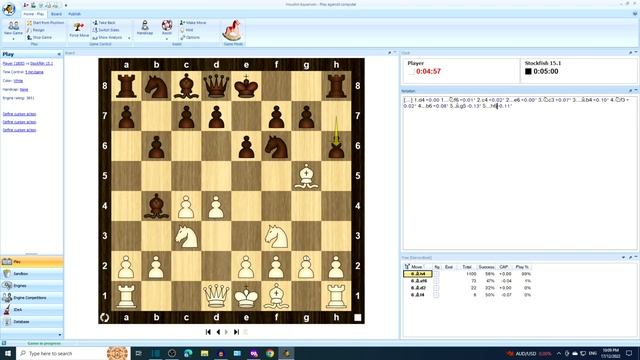Toggle checkbox in fourth tree move row
The height and width of the screenshot is (360, 640).
pyautogui.click(x=436, y=295)
